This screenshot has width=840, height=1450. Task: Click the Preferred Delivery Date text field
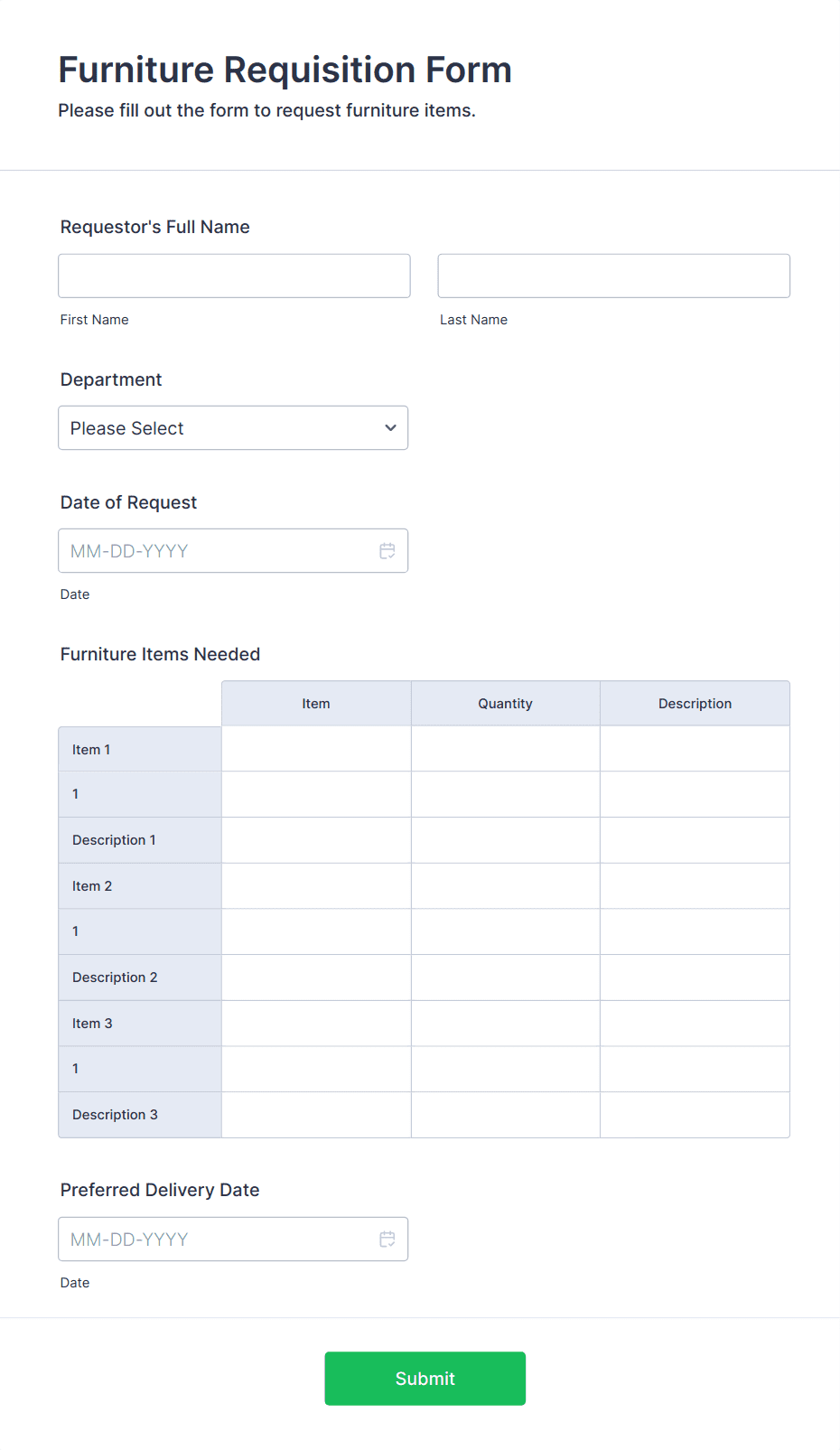pyautogui.click(x=217, y=1240)
